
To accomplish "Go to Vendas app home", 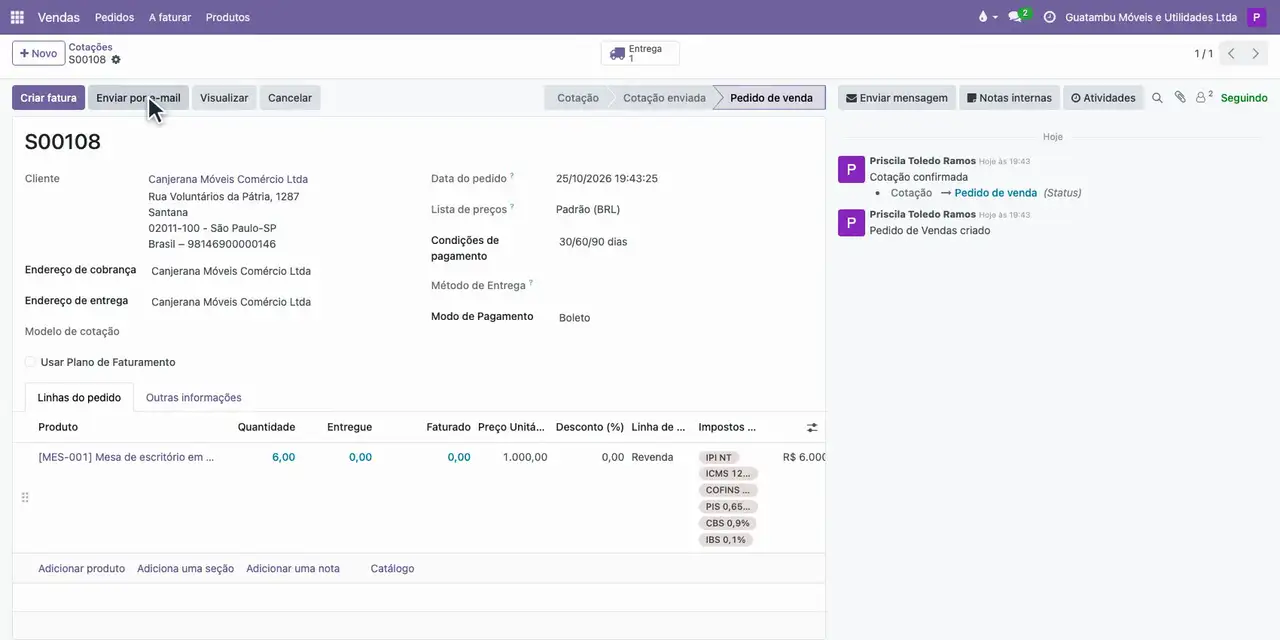I will (59, 17).
